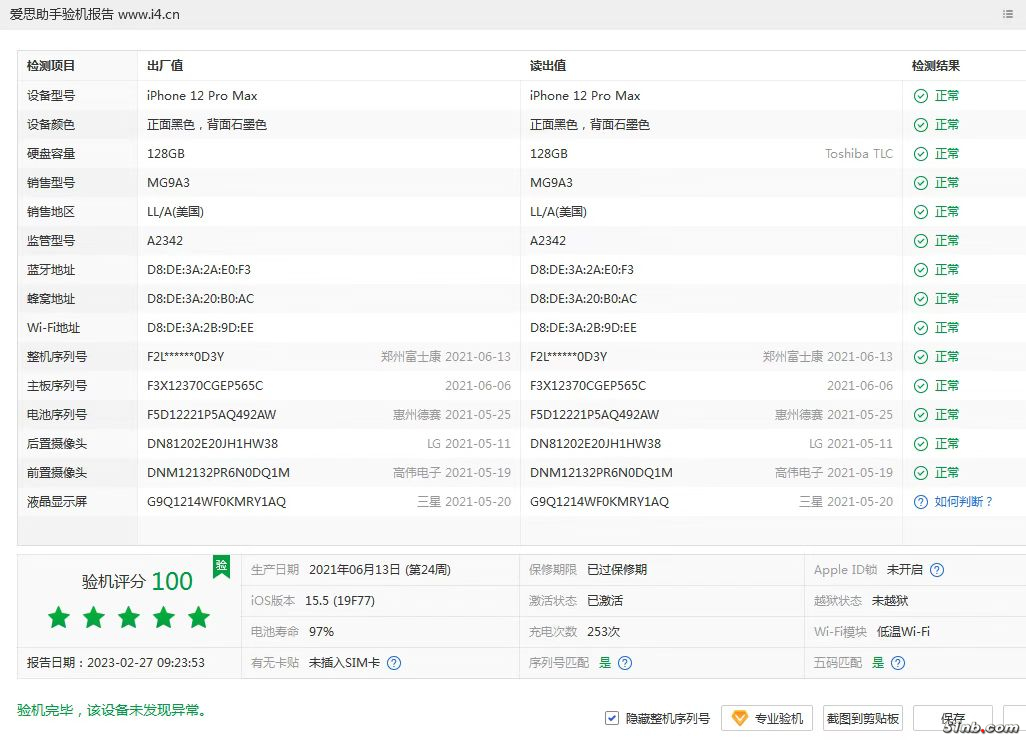Viewport: 1026px width, 740px height.
Task: Click the five-star rating display
Action: [128, 617]
